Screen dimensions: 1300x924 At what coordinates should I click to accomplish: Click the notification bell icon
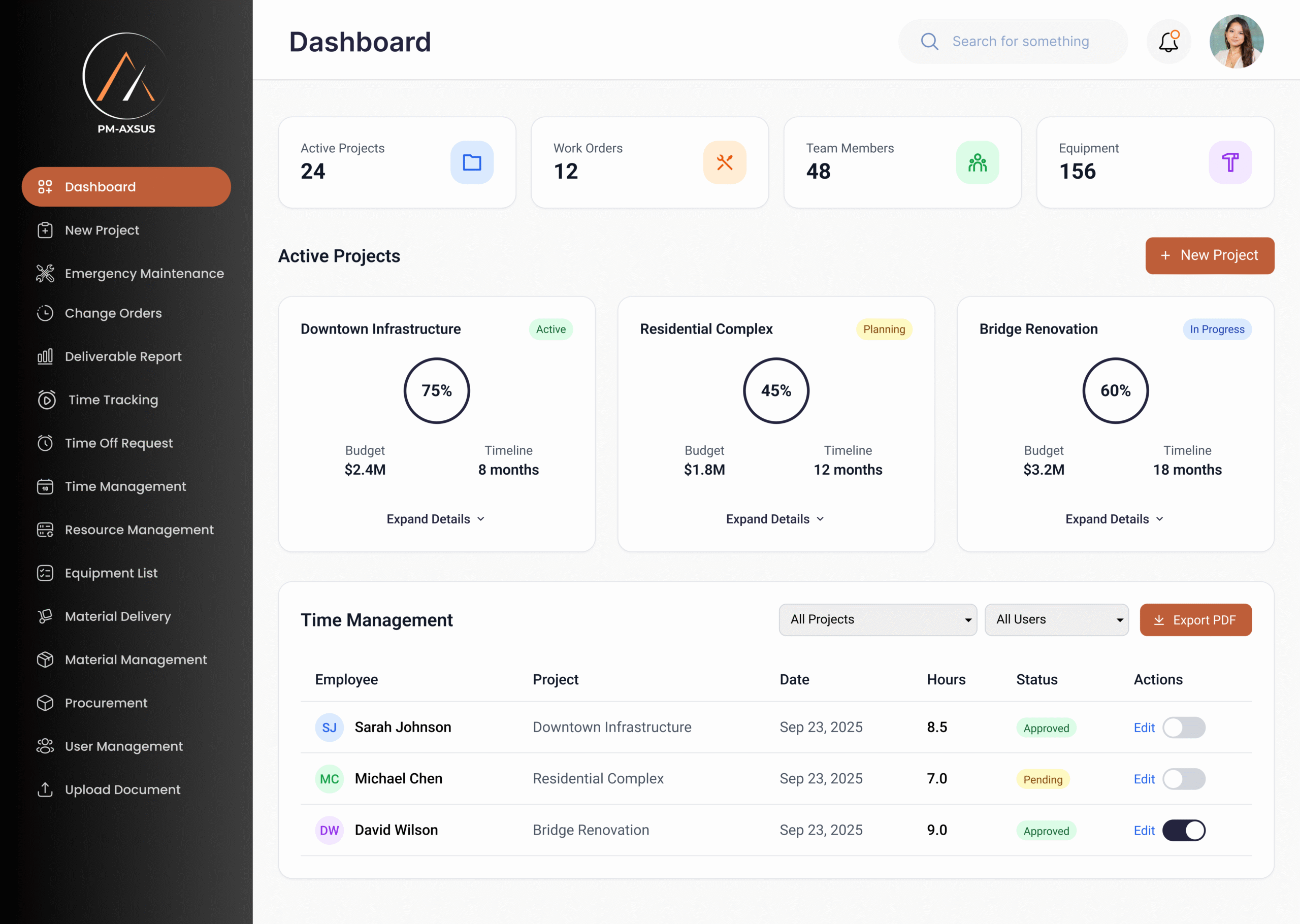click(1168, 42)
